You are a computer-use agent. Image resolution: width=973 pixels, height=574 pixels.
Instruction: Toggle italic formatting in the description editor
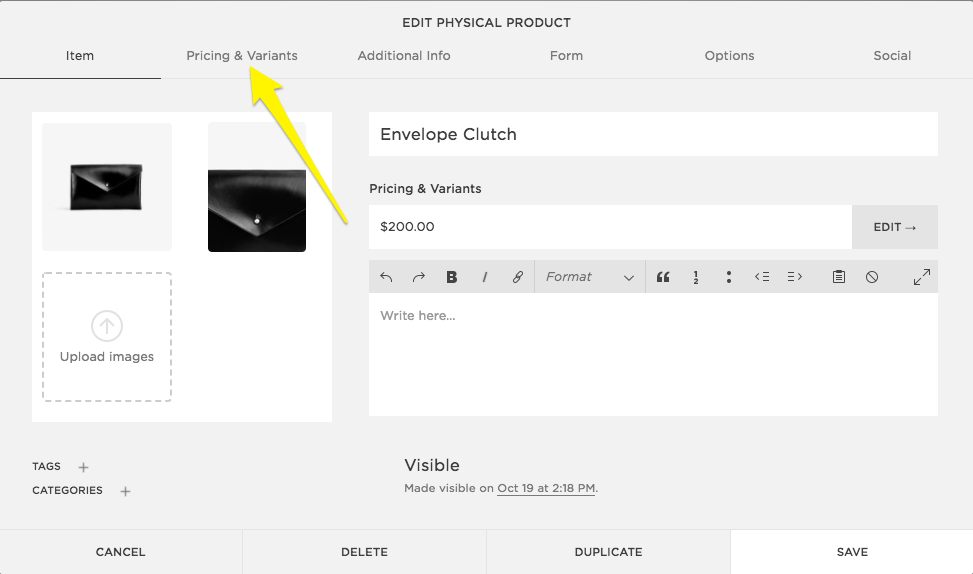click(485, 277)
